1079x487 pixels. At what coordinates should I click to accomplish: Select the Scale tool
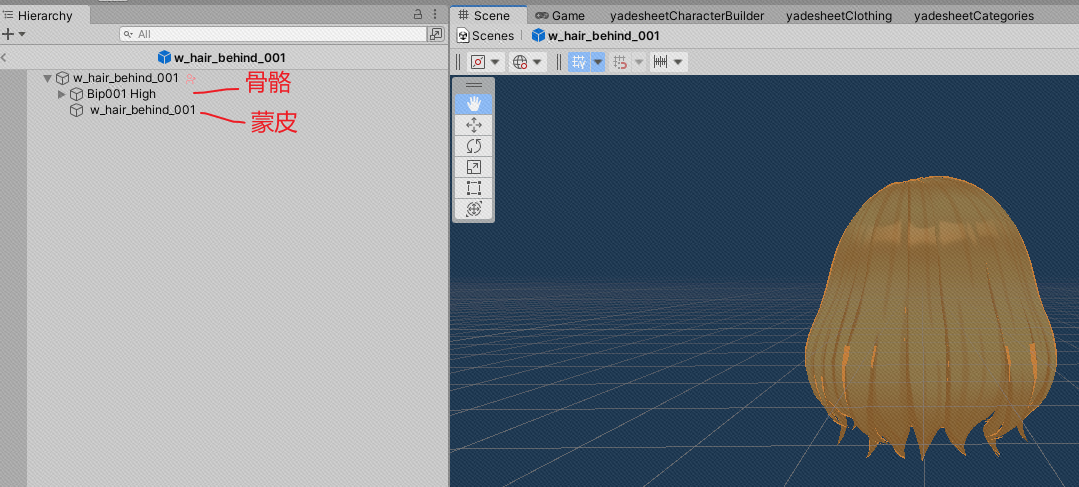473,167
